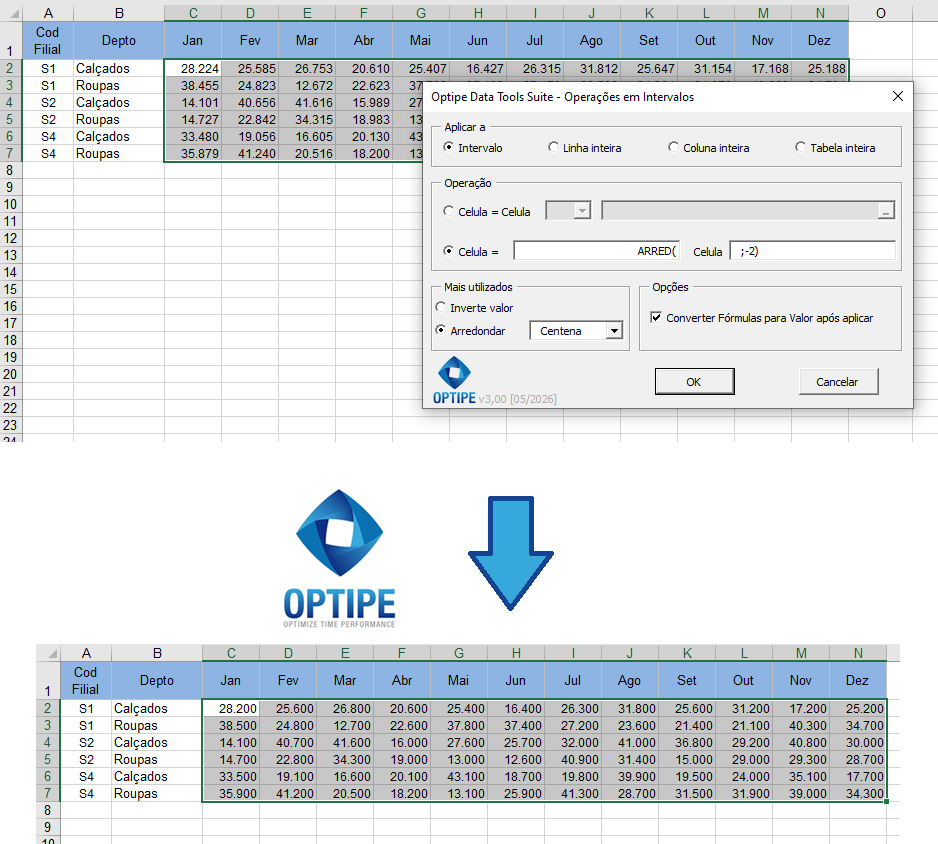
Task: Click the Cancelar button
Action: pyautogui.click(x=839, y=382)
